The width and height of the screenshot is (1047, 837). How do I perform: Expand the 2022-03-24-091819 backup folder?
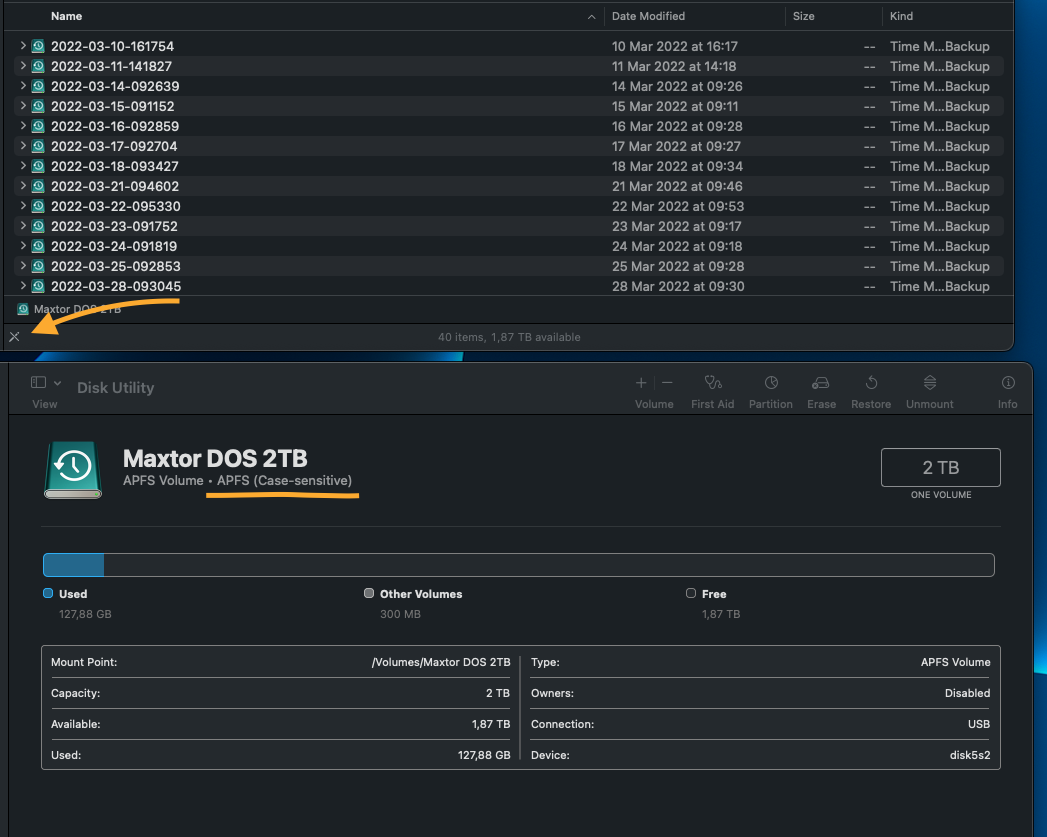[x=23, y=246]
